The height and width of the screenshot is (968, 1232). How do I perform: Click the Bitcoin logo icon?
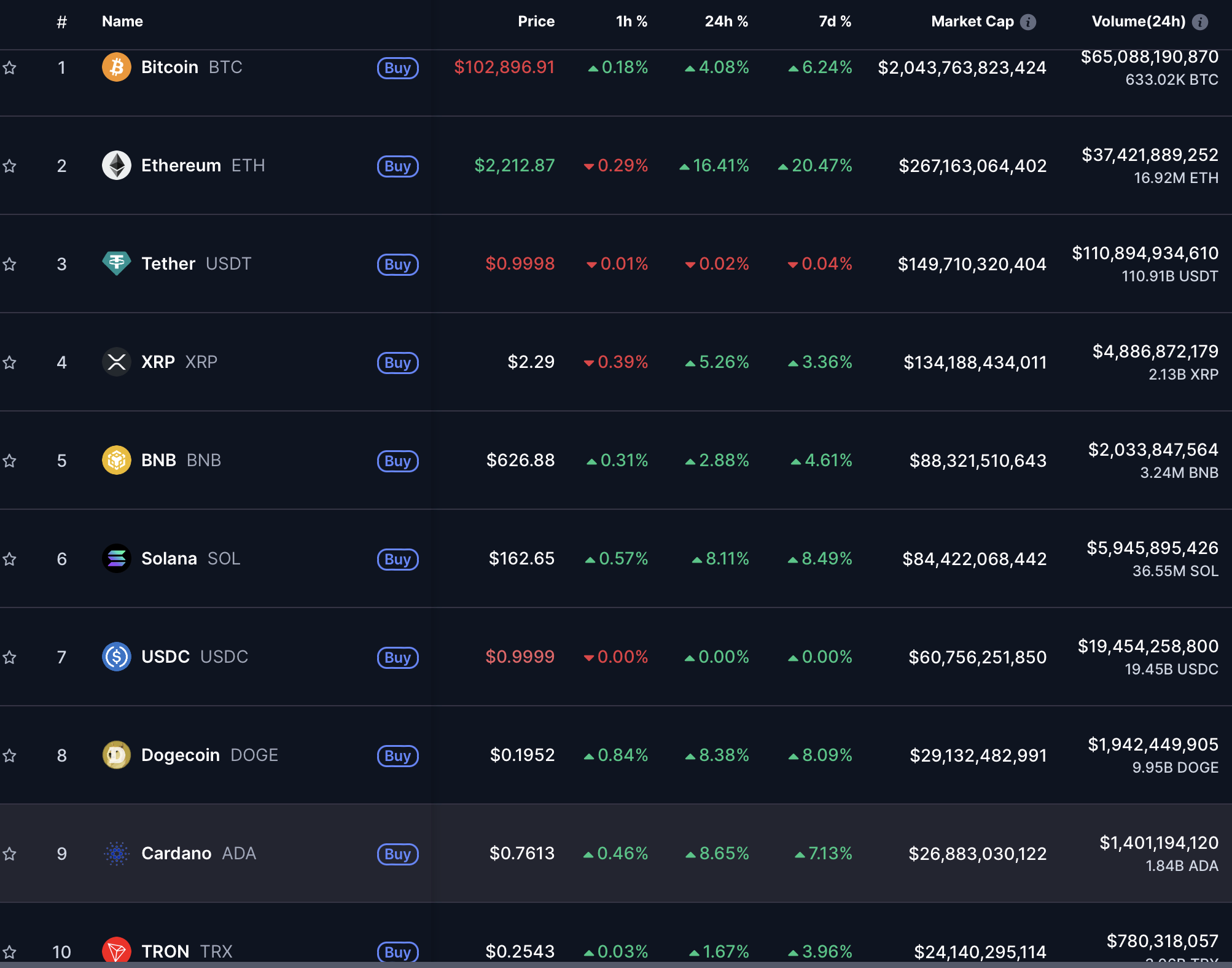116,67
